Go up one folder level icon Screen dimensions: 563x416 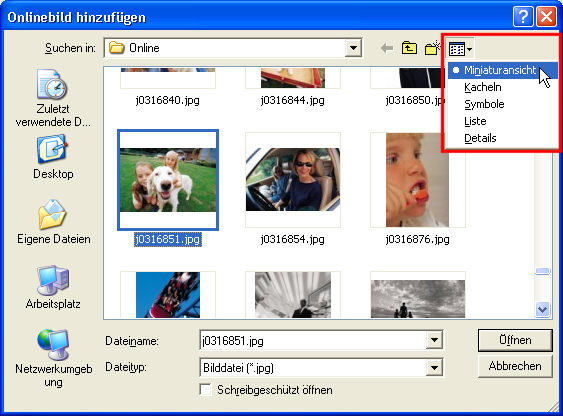click(409, 48)
